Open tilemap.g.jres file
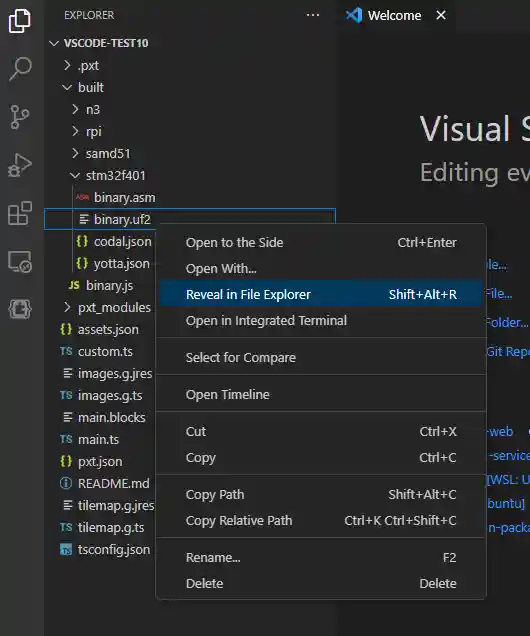The height and width of the screenshot is (636, 530). point(116,505)
